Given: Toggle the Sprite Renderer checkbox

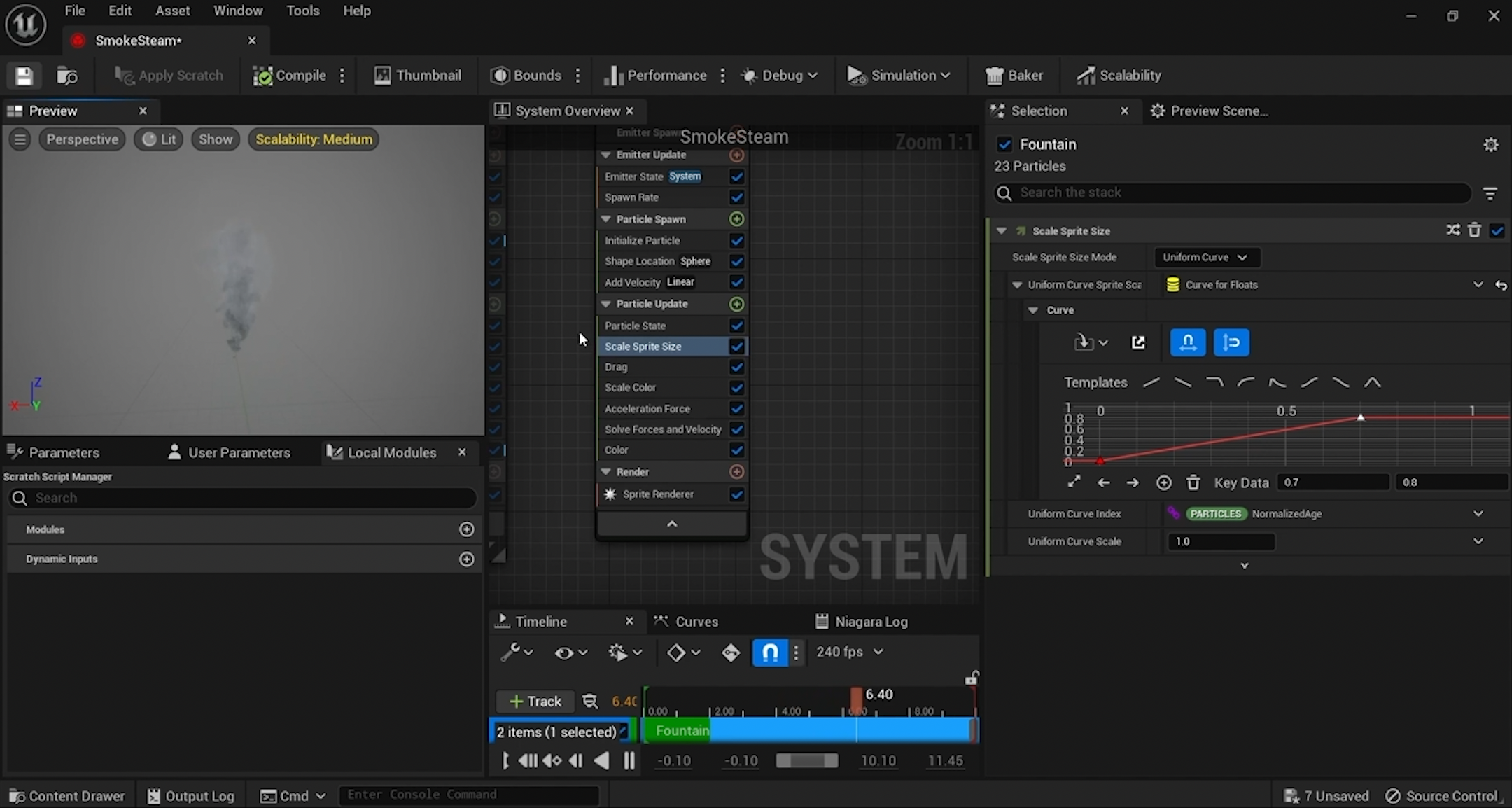Looking at the screenshot, I should click(x=736, y=494).
